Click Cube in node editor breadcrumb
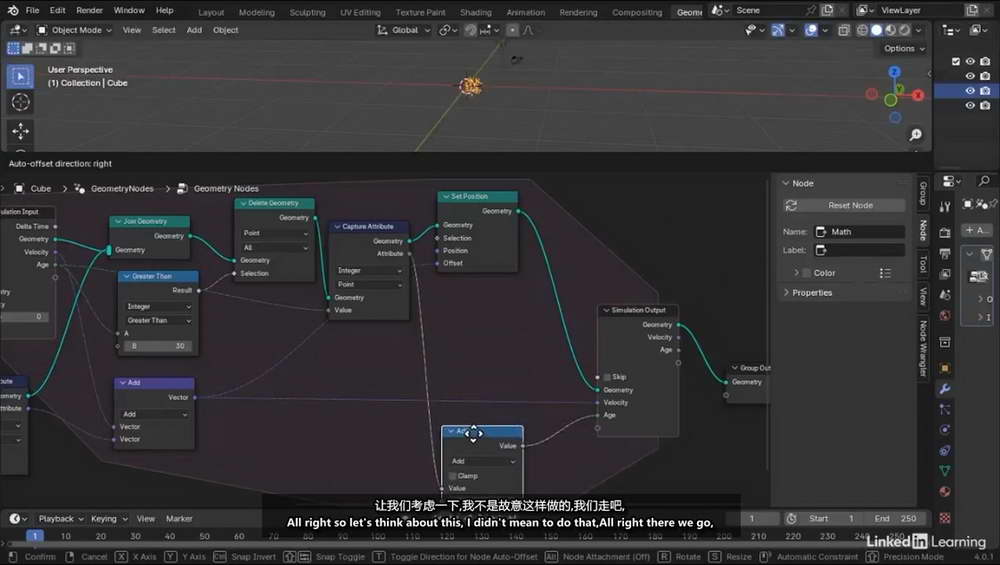The width and height of the screenshot is (1000, 565). pos(40,189)
